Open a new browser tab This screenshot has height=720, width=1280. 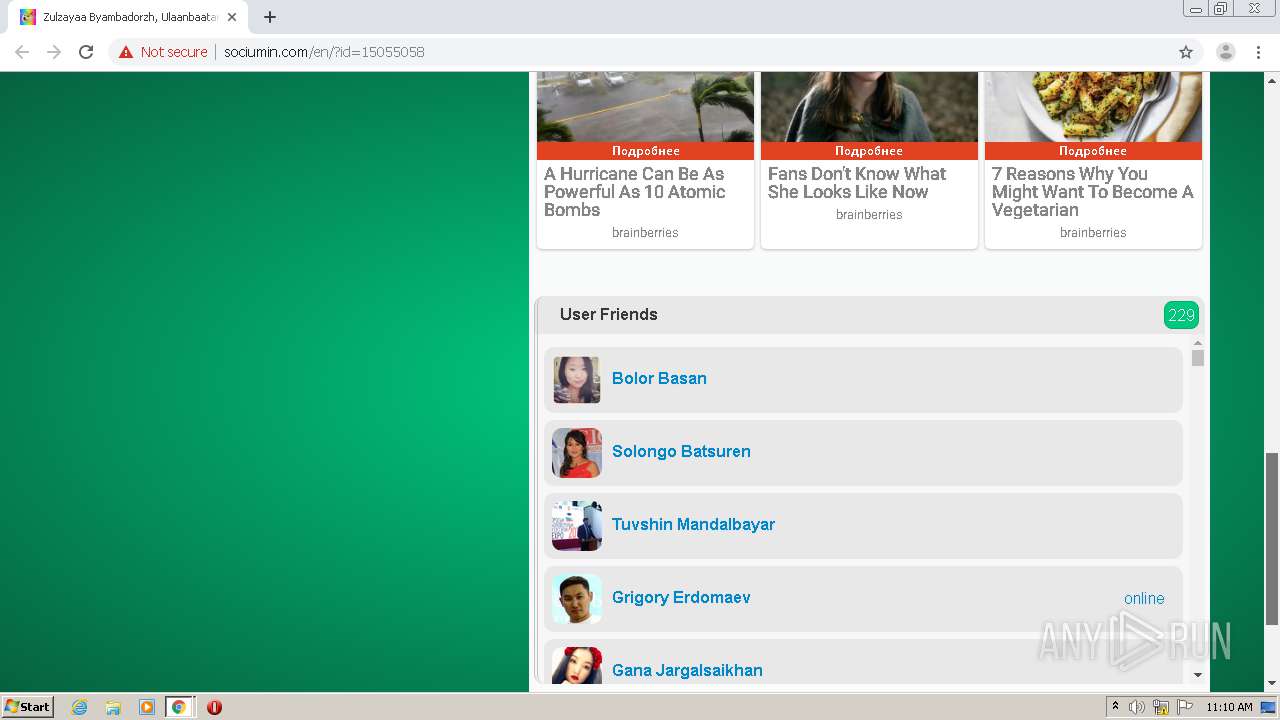(270, 17)
